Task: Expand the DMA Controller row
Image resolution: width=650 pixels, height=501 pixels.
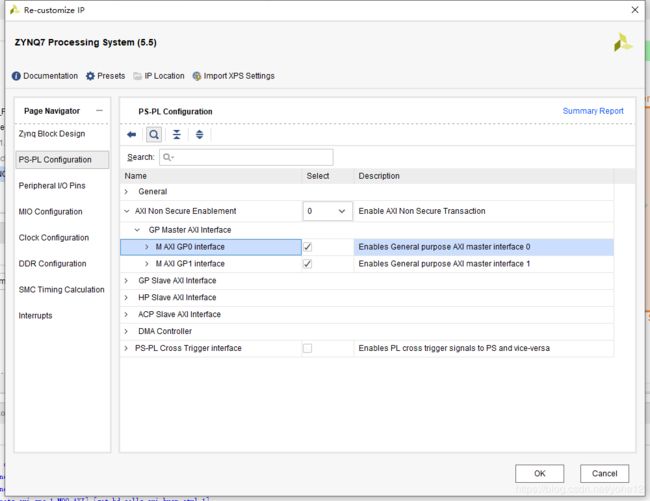Action: click(x=126, y=332)
